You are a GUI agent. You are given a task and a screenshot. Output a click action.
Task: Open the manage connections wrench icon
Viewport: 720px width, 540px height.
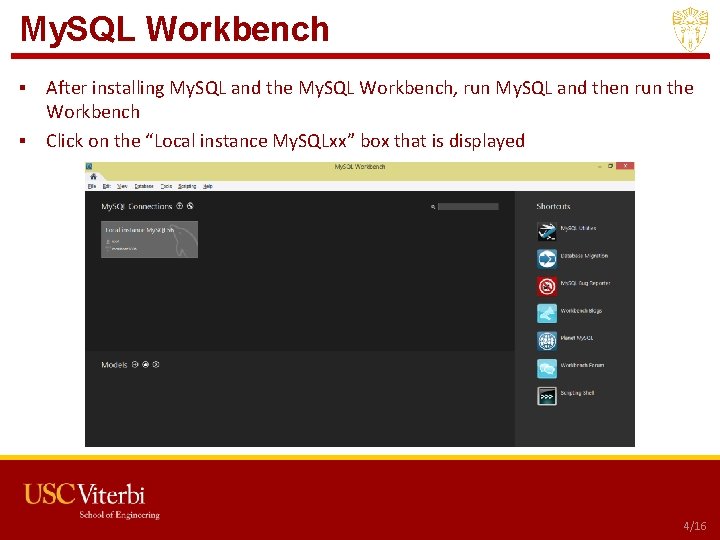pos(190,206)
